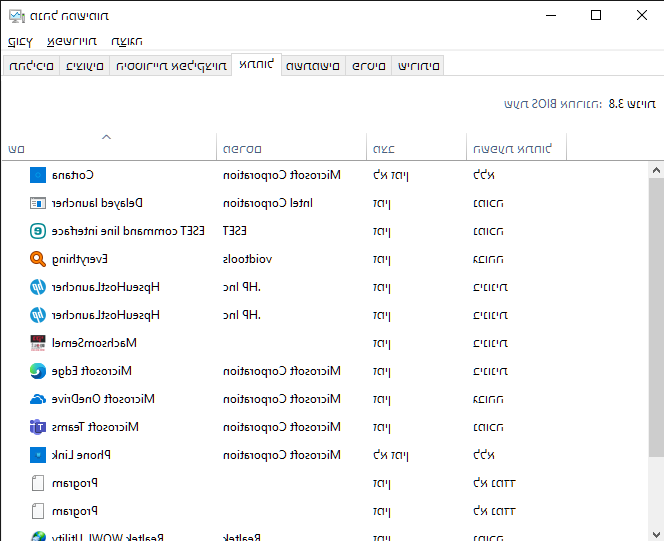Screen dimensions: 664x541
Task: Select the Phone Link row name
Action: [81, 455]
